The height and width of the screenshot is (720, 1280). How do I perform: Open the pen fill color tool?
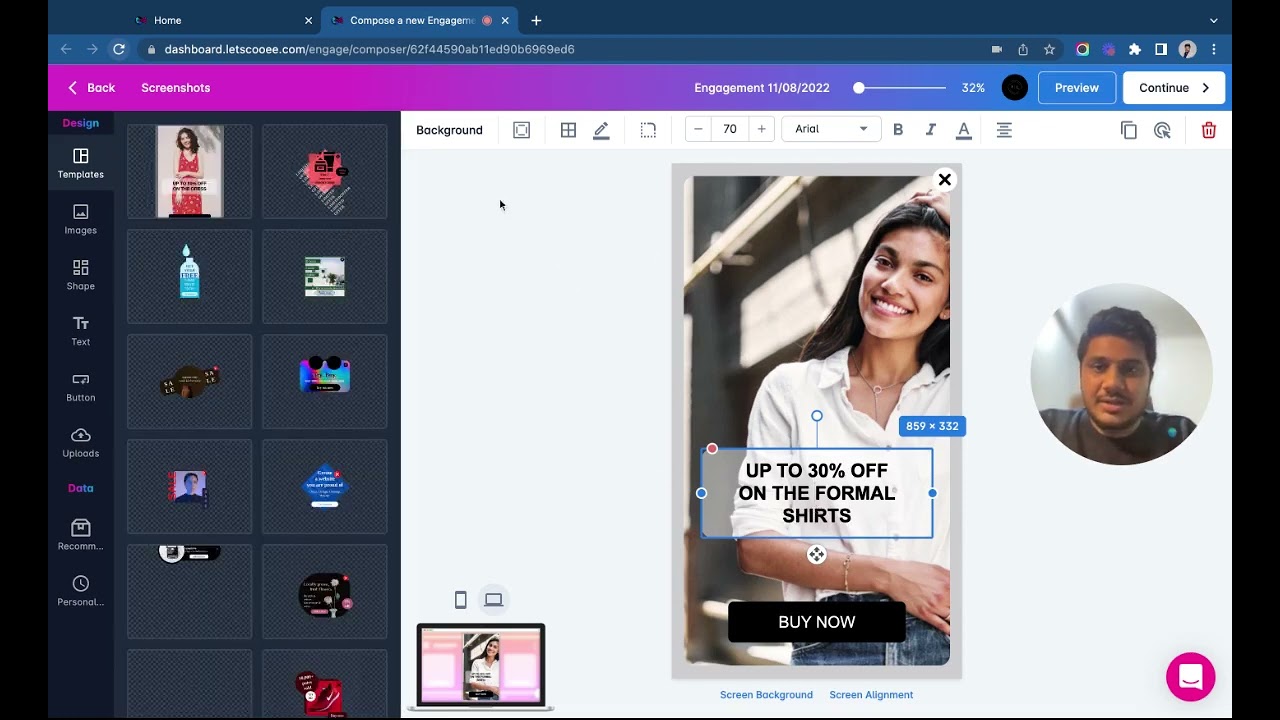tap(601, 130)
